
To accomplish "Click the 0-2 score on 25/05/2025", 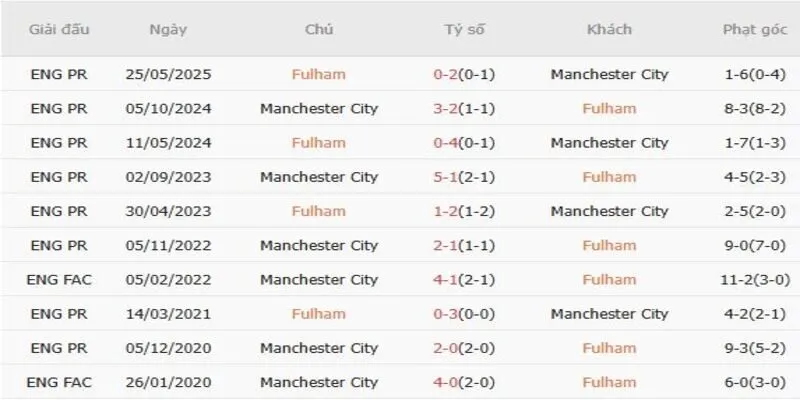I will coord(446,74).
